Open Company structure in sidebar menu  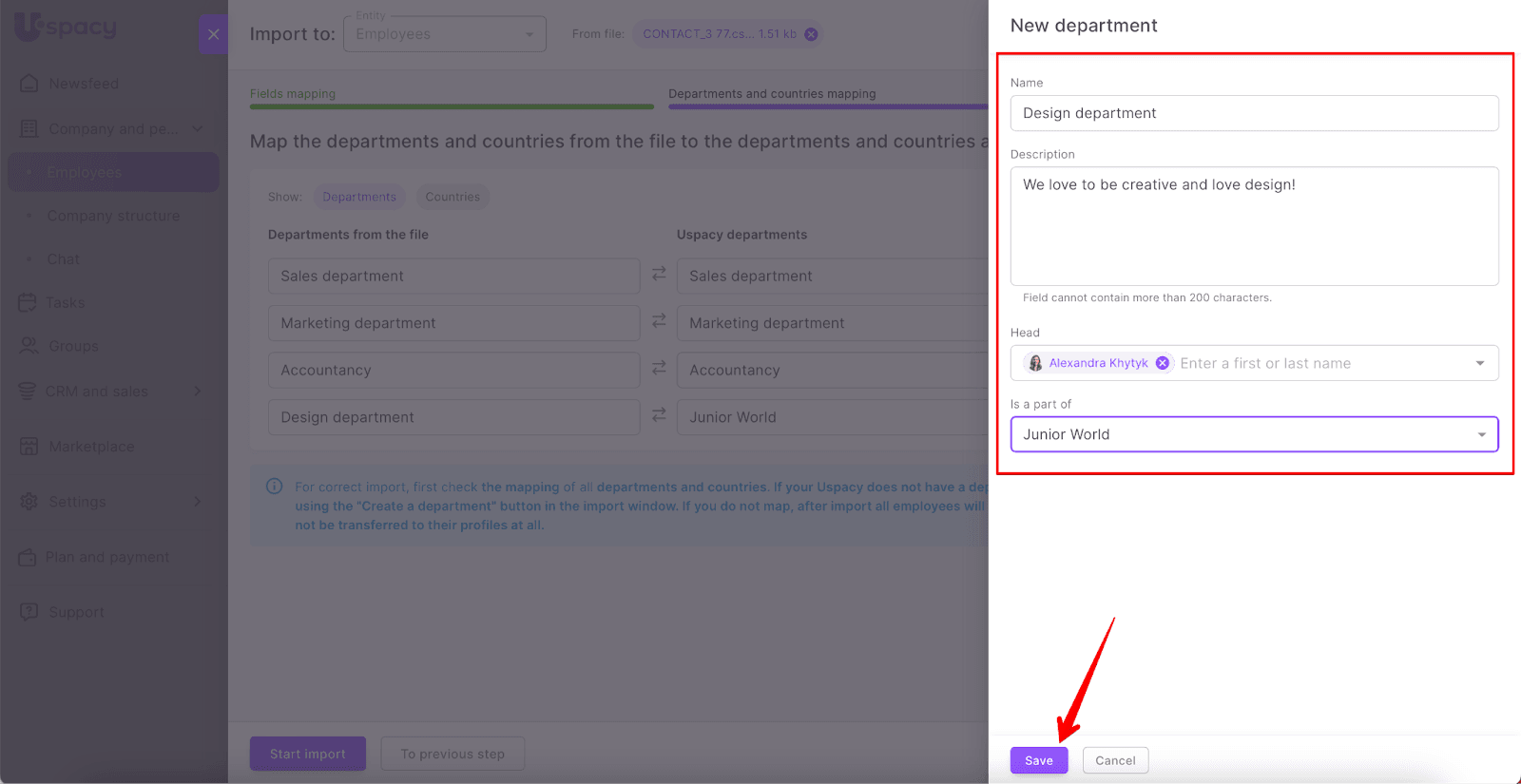[x=113, y=216]
